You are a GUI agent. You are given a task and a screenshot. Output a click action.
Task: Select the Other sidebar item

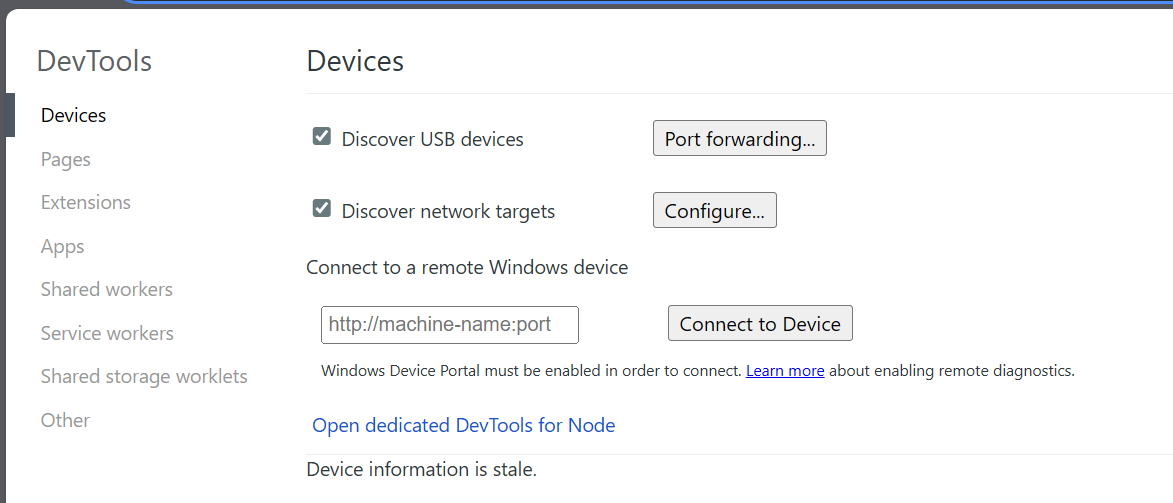click(x=65, y=420)
